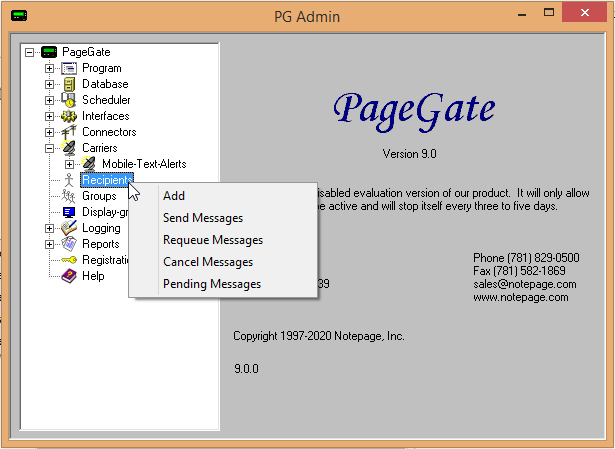The width and height of the screenshot is (615, 449).
Task: Click the Logging notebook pencil icon
Action: (69, 228)
